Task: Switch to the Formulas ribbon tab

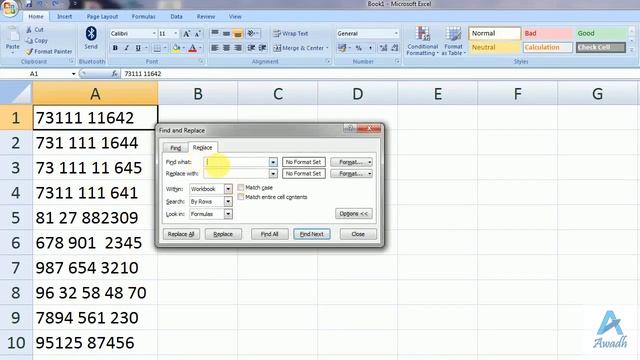Action: 143,17
